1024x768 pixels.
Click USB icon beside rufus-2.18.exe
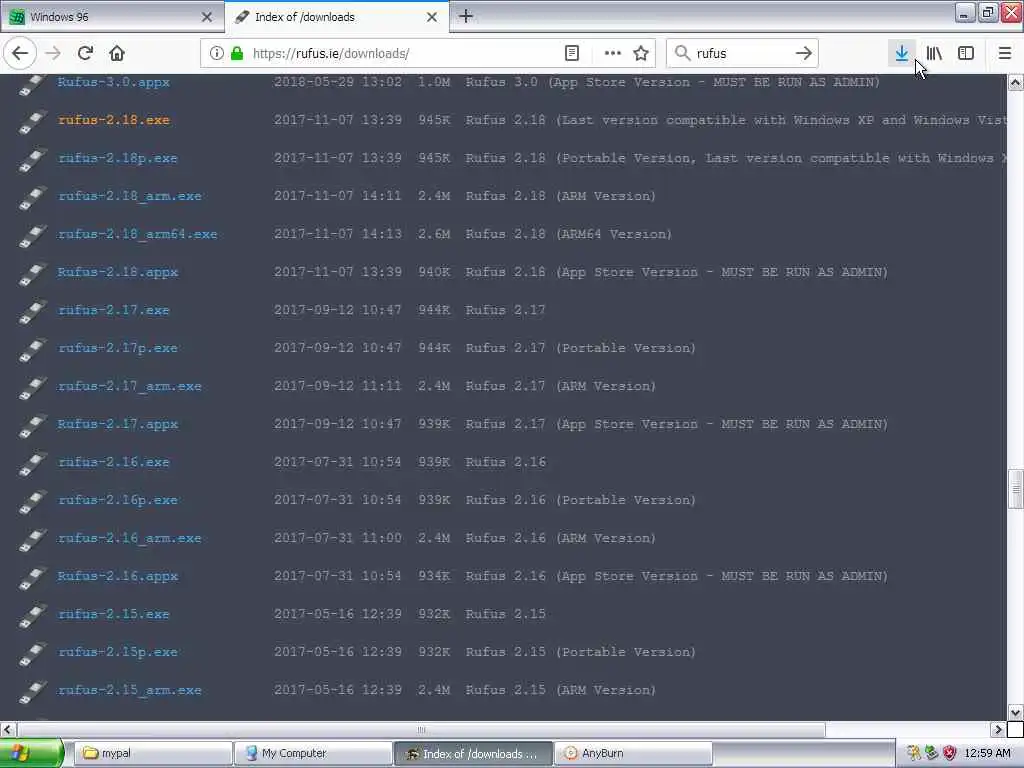pyautogui.click(x=33, y=121)
